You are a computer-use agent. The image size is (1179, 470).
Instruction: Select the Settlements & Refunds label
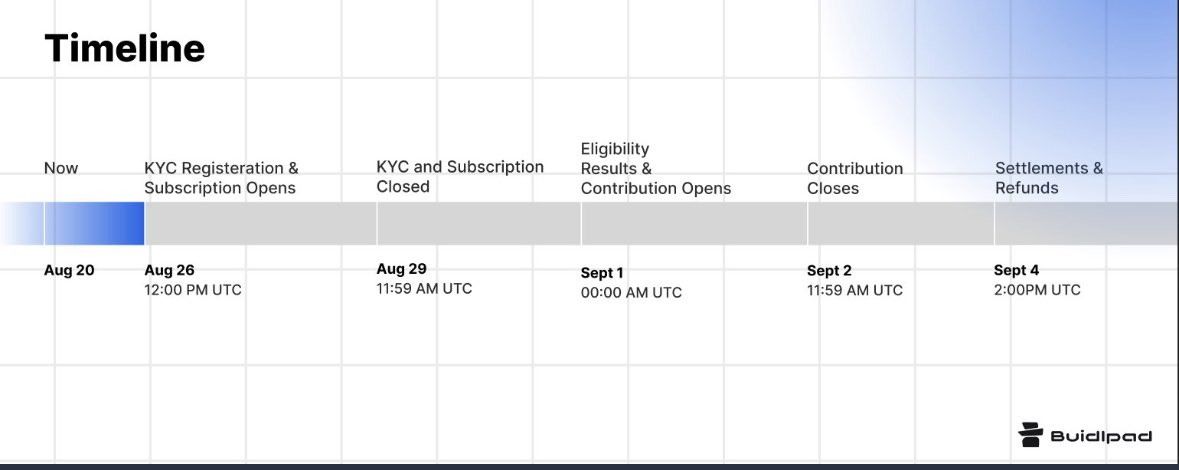1049,177
